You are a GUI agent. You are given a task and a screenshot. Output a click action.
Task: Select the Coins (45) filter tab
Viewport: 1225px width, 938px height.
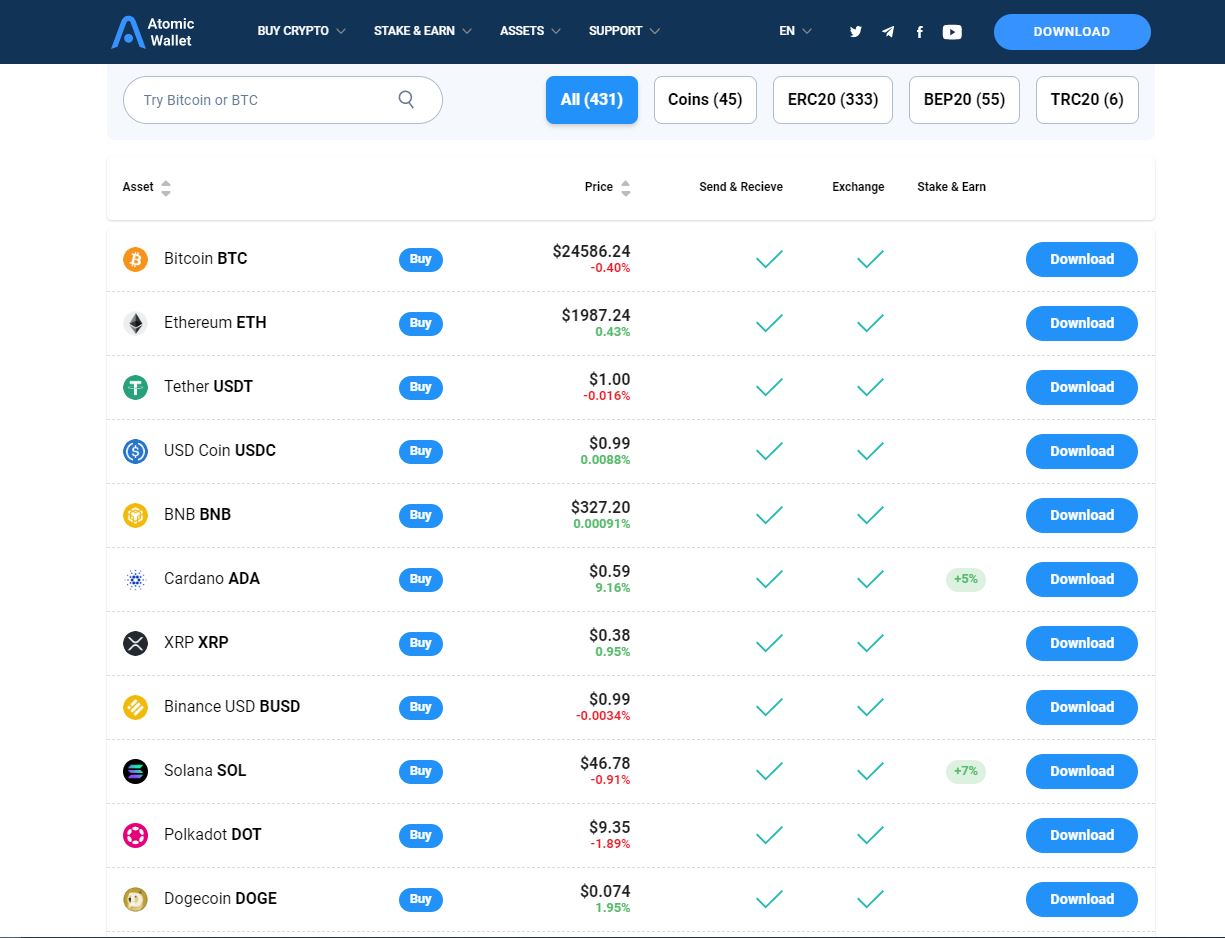click(x=705, y=100)
